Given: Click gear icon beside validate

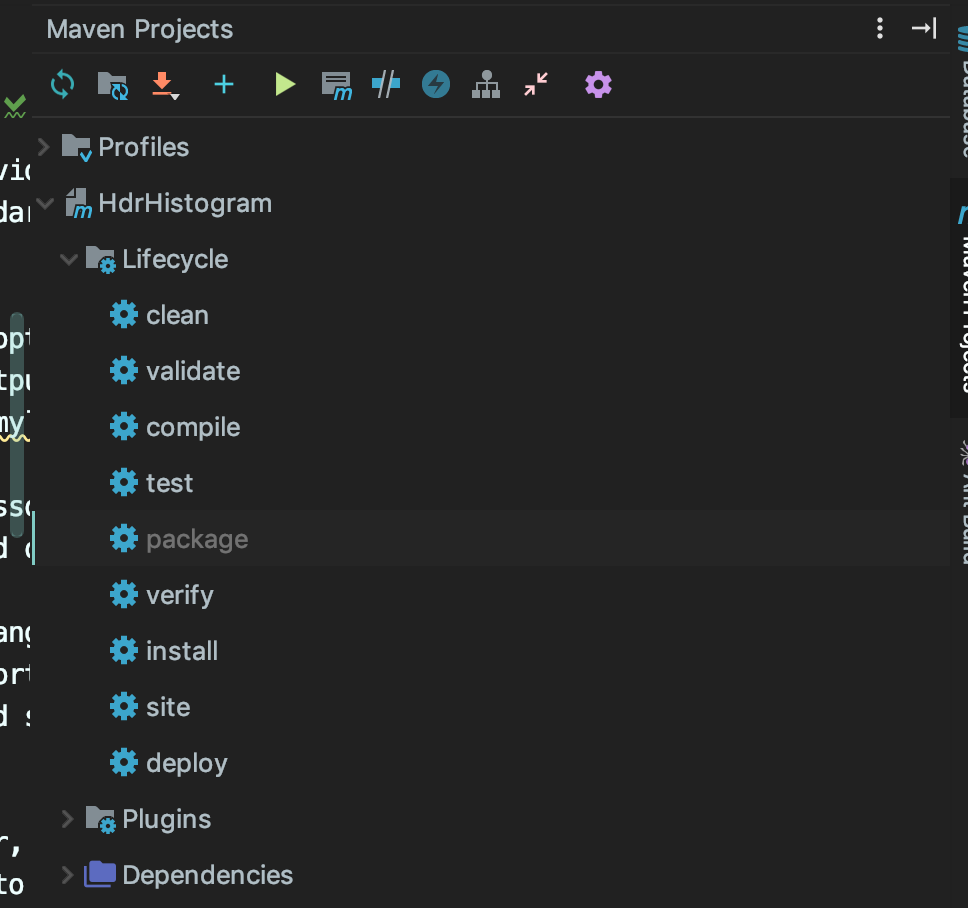Looking at the screenshot, I should [123, 370].
